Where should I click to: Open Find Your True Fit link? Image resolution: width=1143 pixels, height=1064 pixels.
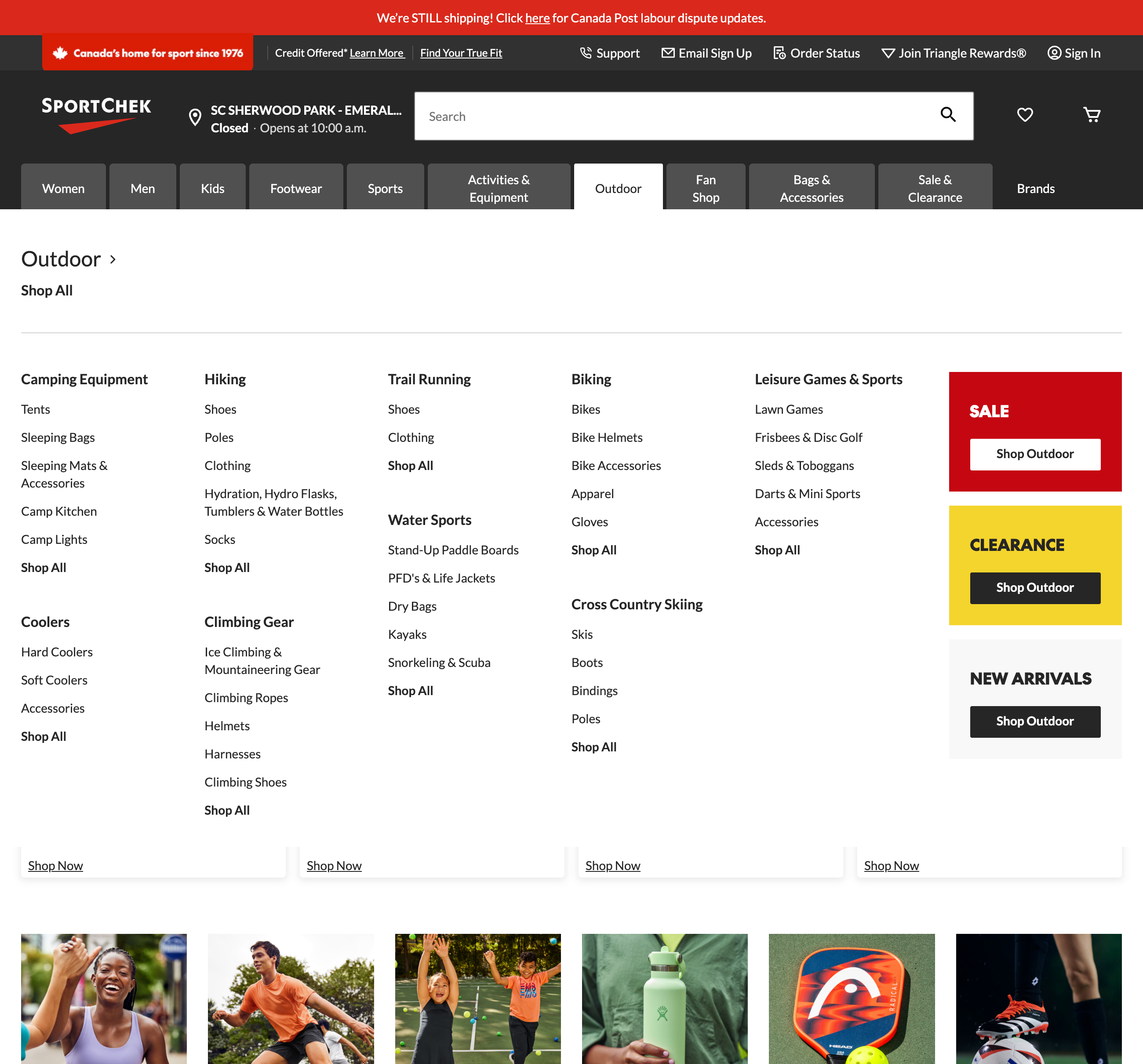(461, 52)
